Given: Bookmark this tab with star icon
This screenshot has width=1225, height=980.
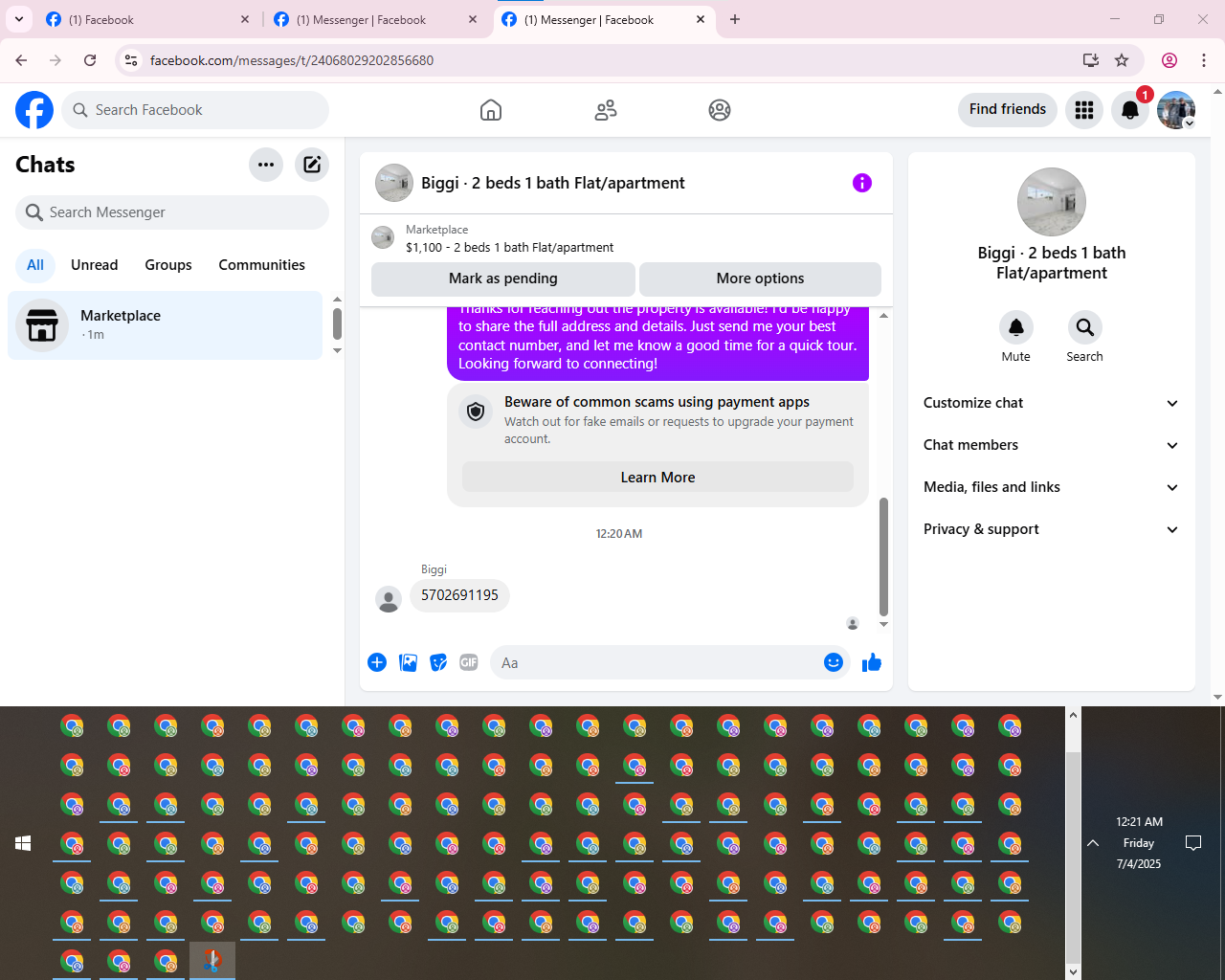Looking at the screenshot, I should (x=1122, y=60).
